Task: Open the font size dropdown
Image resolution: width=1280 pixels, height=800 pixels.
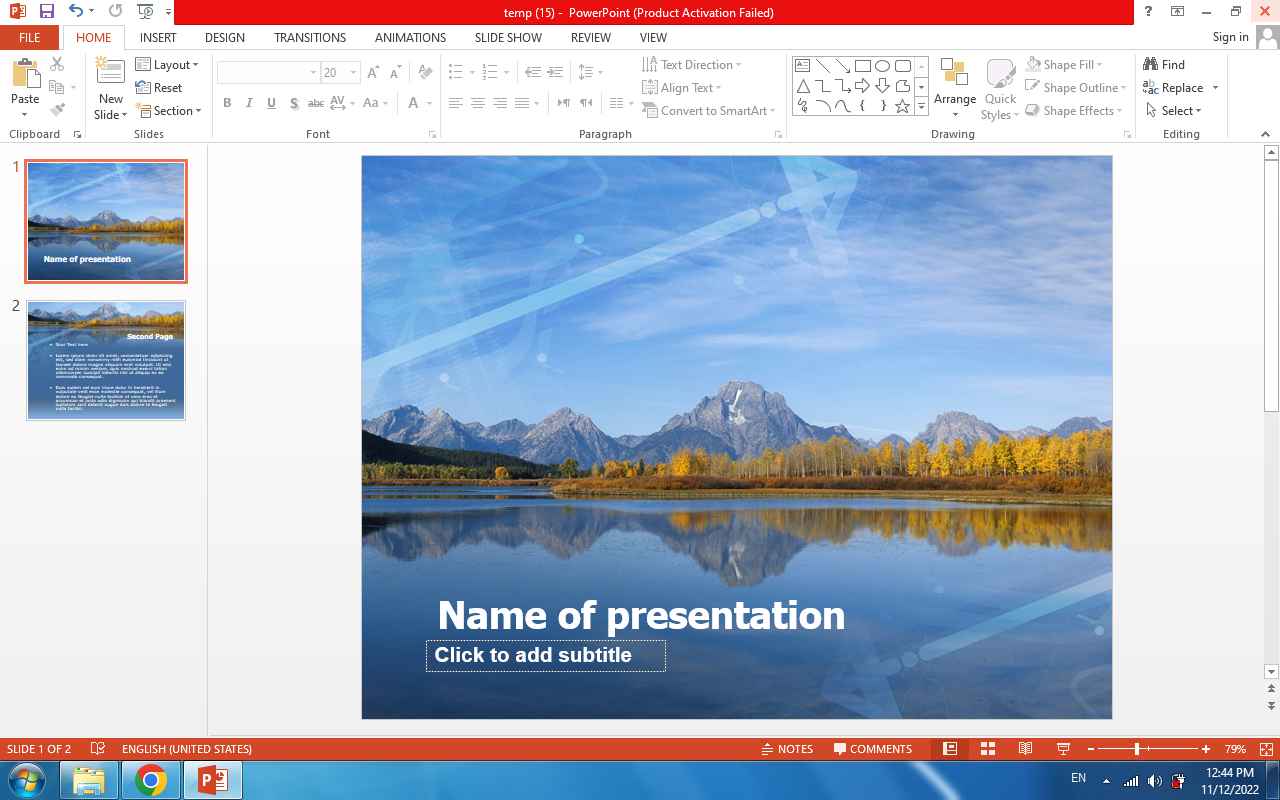Action: click(354, 73)
